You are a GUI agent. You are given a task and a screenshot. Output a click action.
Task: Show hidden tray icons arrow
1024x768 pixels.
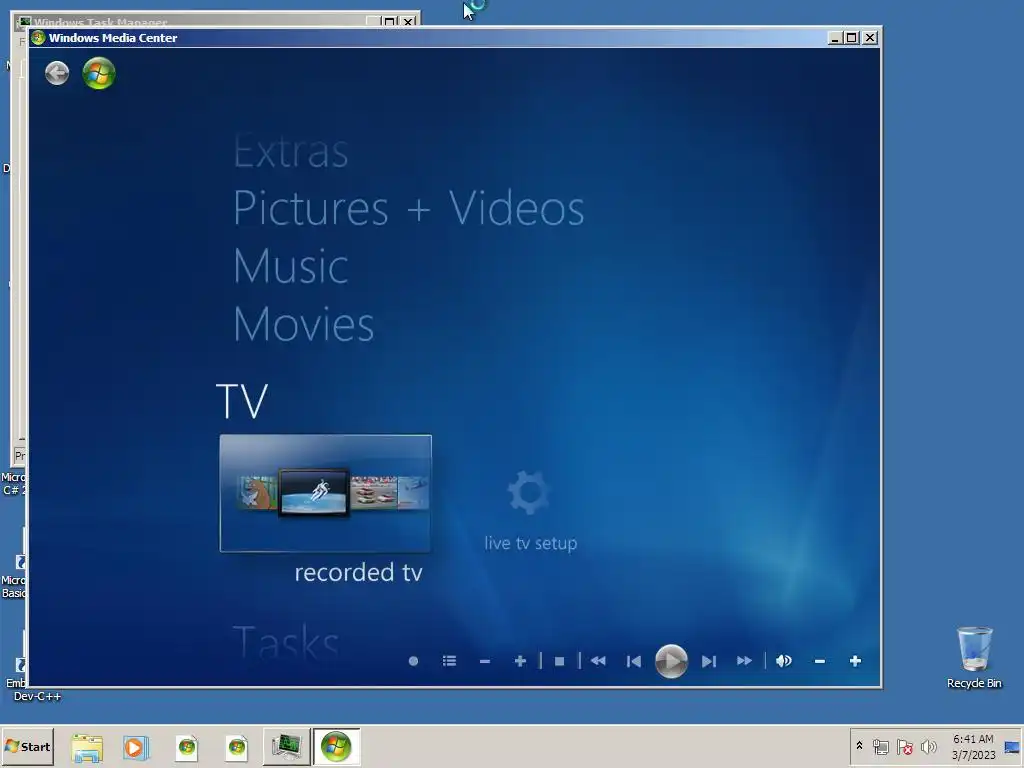tap(859, 746)
